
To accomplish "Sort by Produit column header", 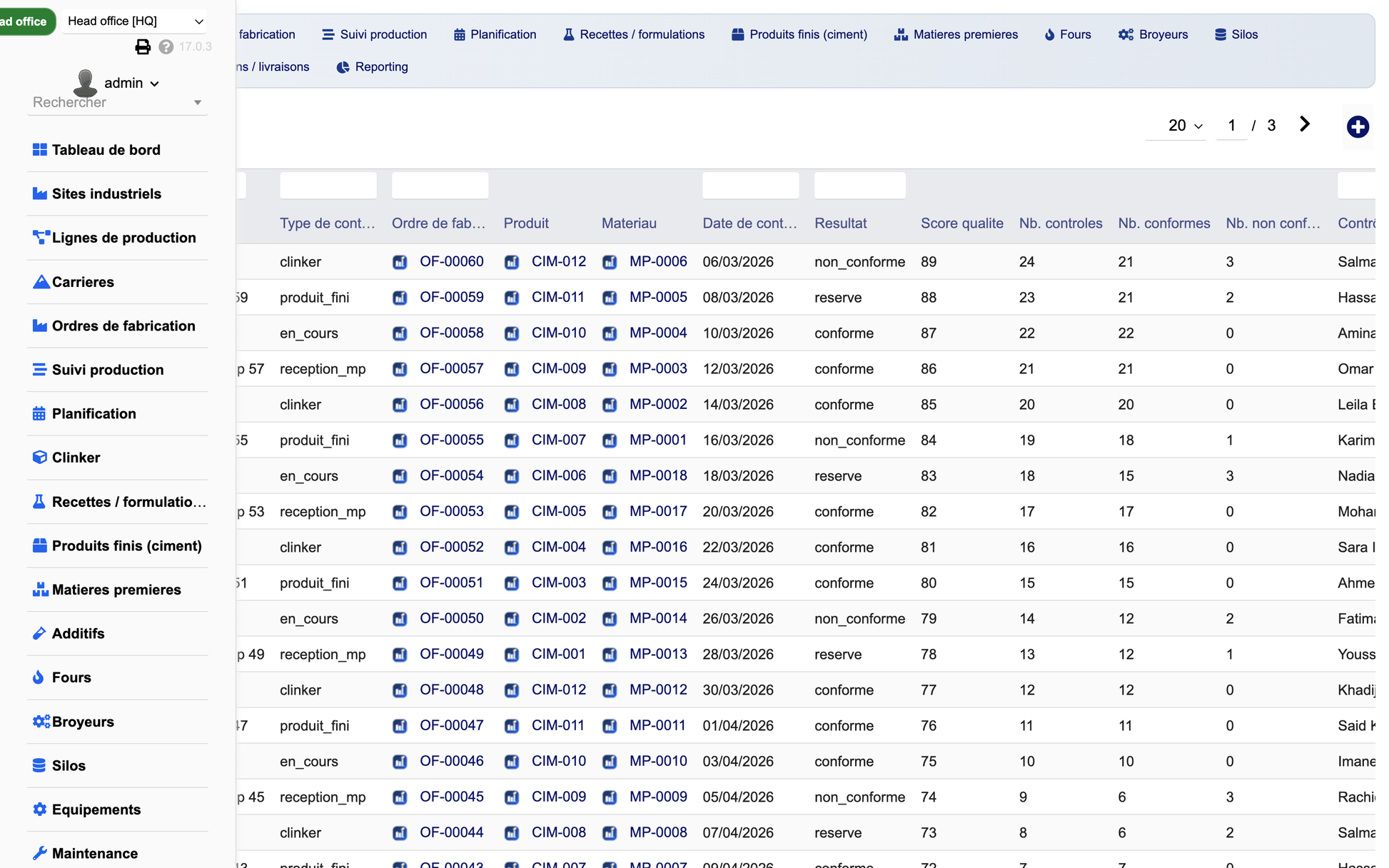I will pos(526,223).
